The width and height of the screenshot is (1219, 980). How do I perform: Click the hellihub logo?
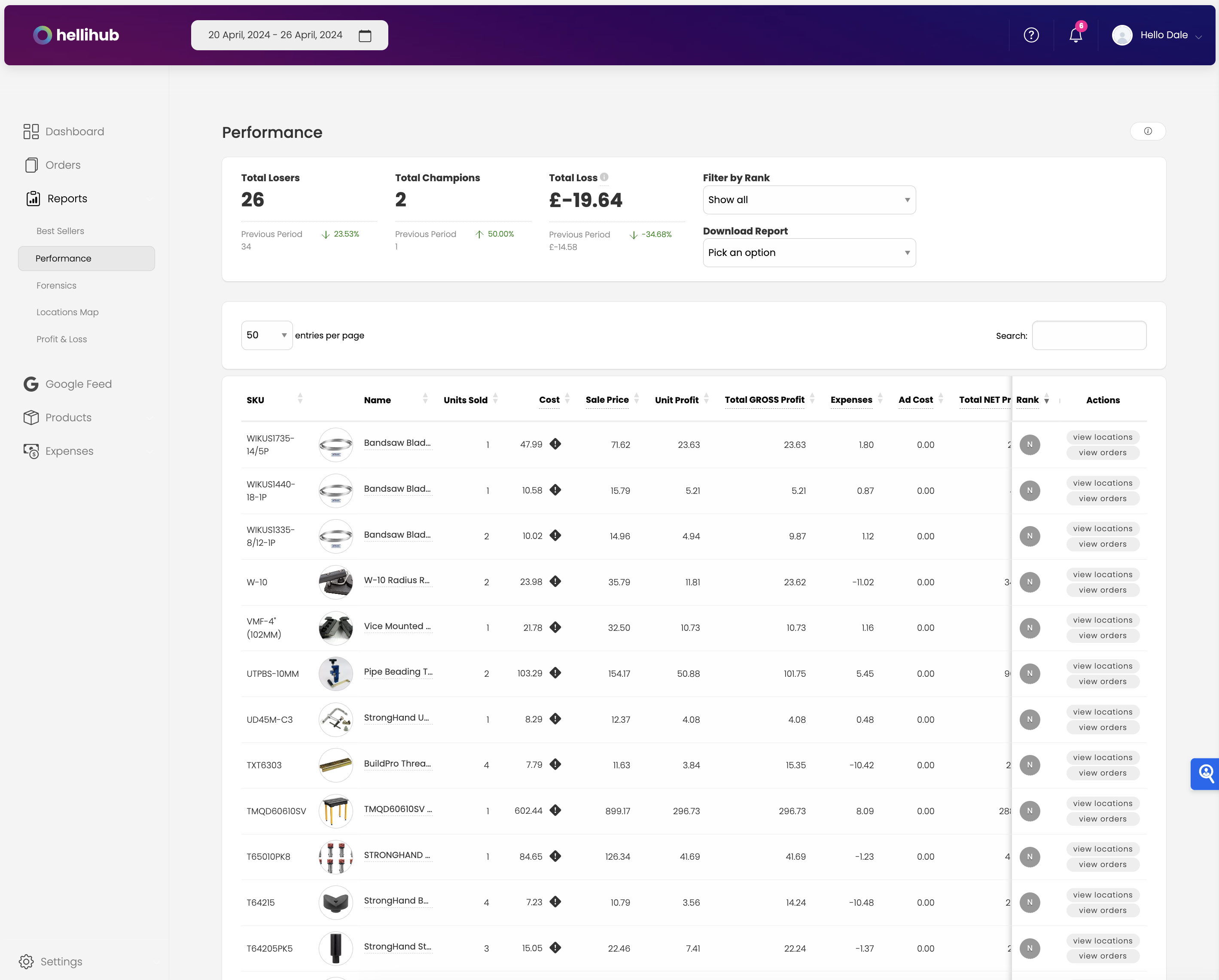click(x=76, y=35)
